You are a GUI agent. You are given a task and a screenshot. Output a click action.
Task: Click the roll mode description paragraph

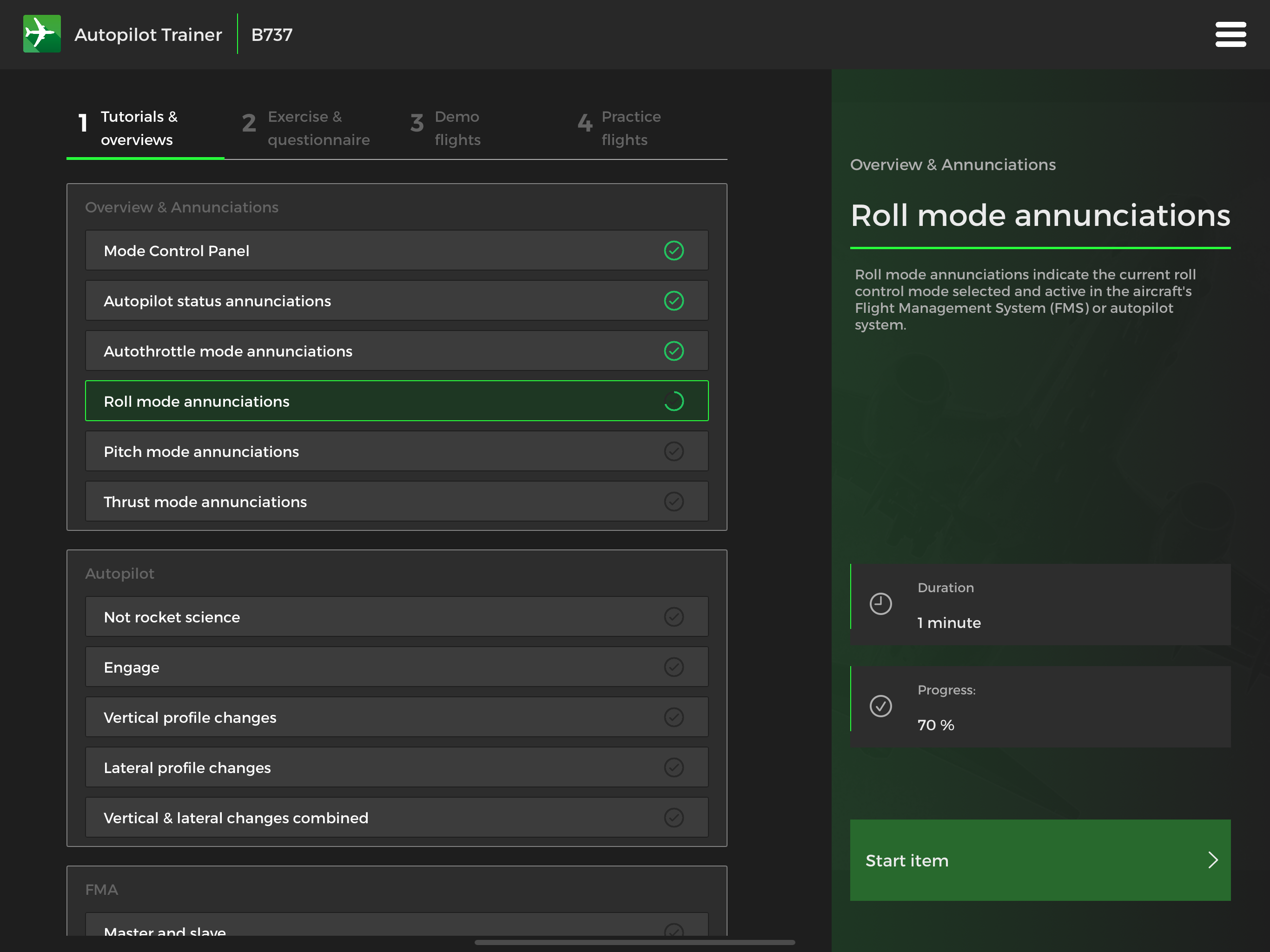[x=1025, y=300]
